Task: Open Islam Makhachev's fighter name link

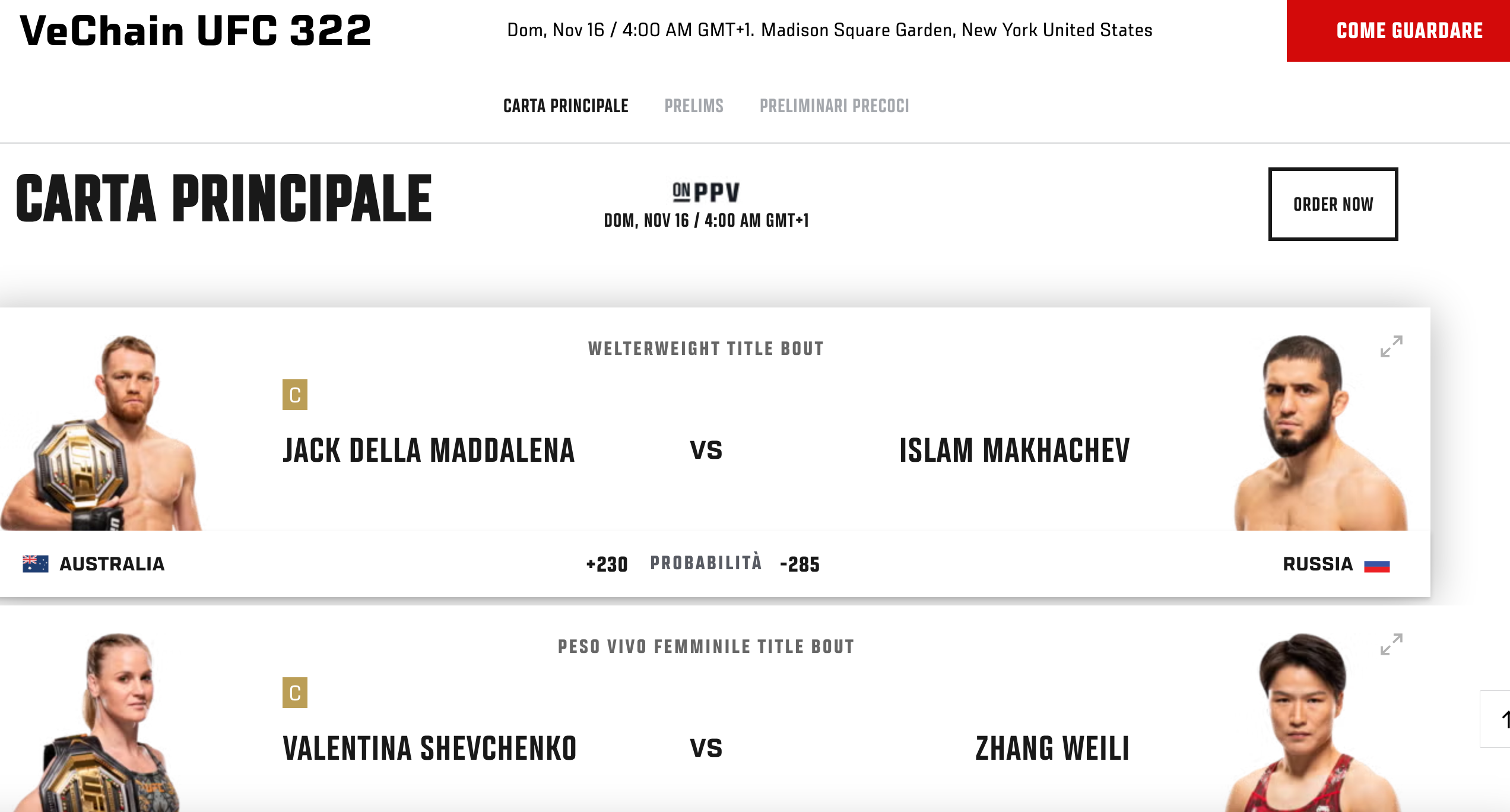Action: pos(1014,451)
